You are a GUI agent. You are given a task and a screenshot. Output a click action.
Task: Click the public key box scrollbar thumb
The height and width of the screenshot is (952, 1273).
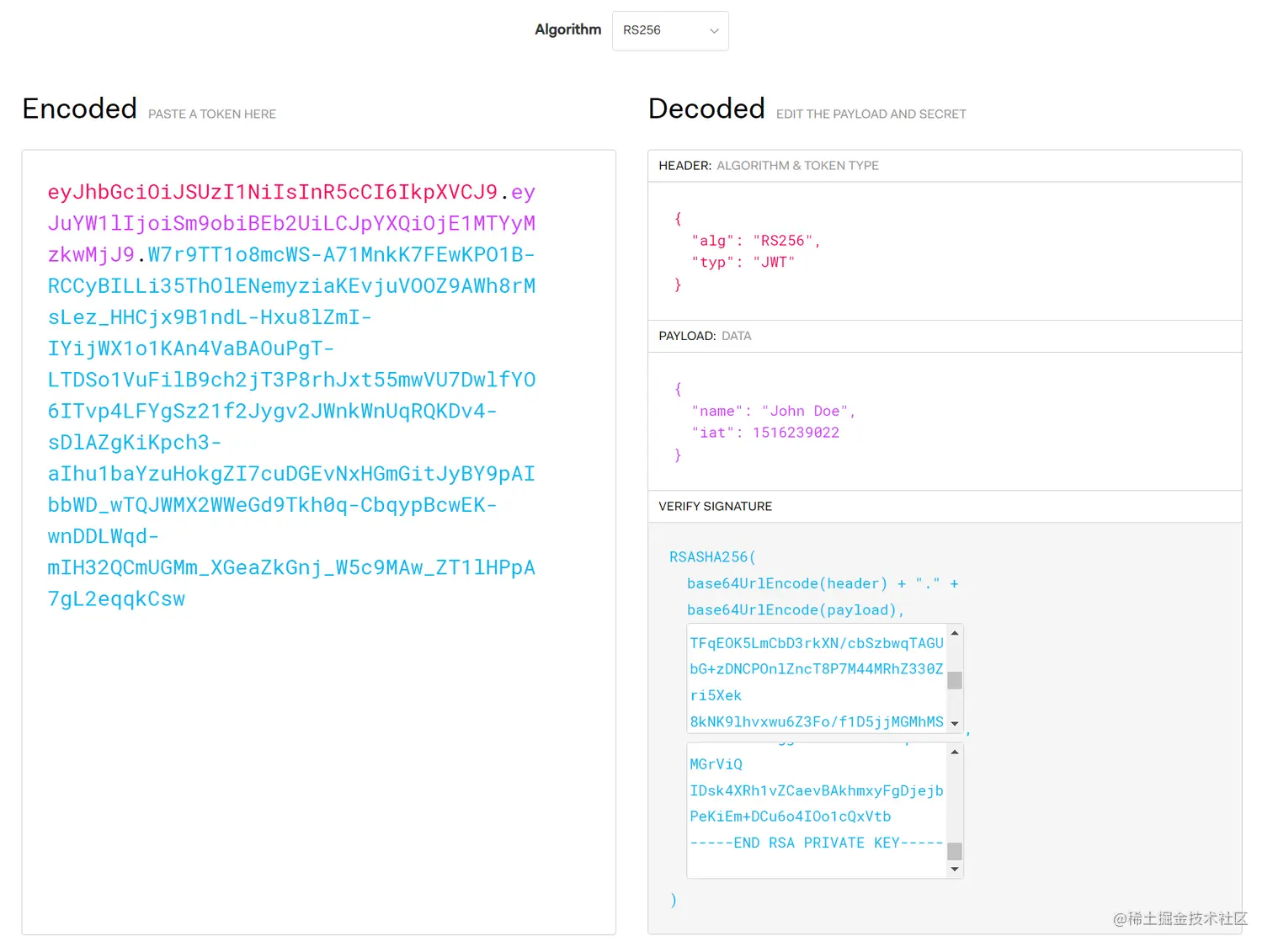(955, 680)
